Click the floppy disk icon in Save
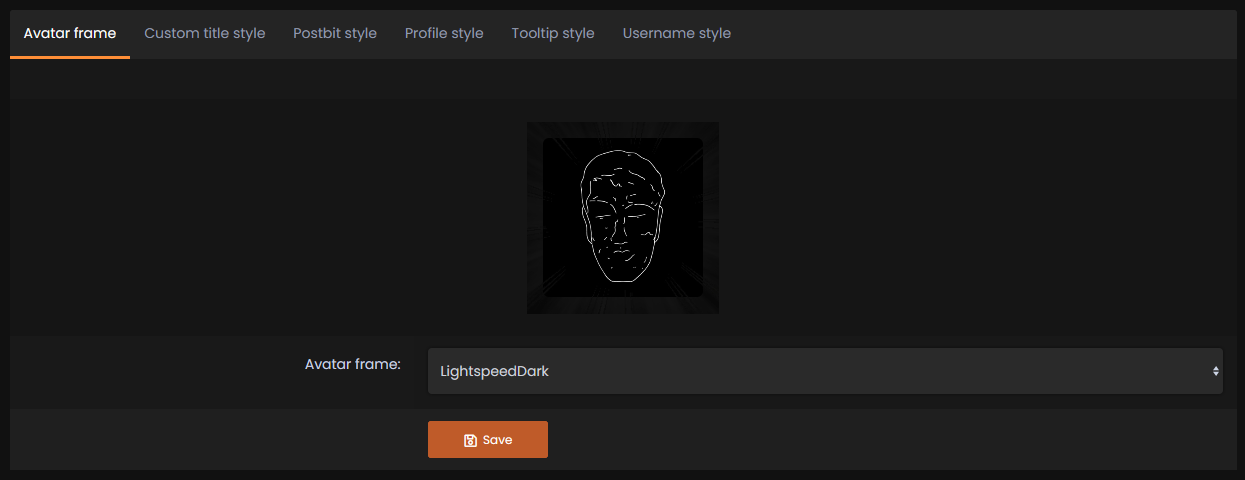 click(470, 440)
